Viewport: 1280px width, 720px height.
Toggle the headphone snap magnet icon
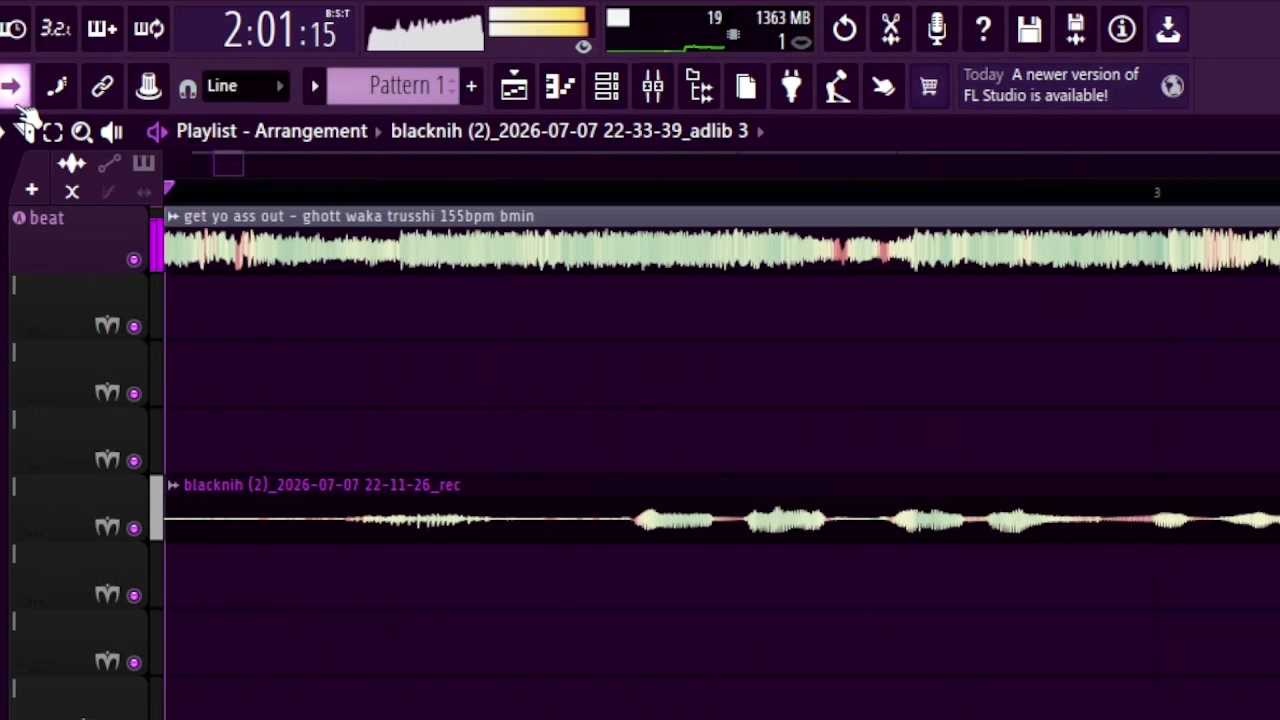pos(187,88)
